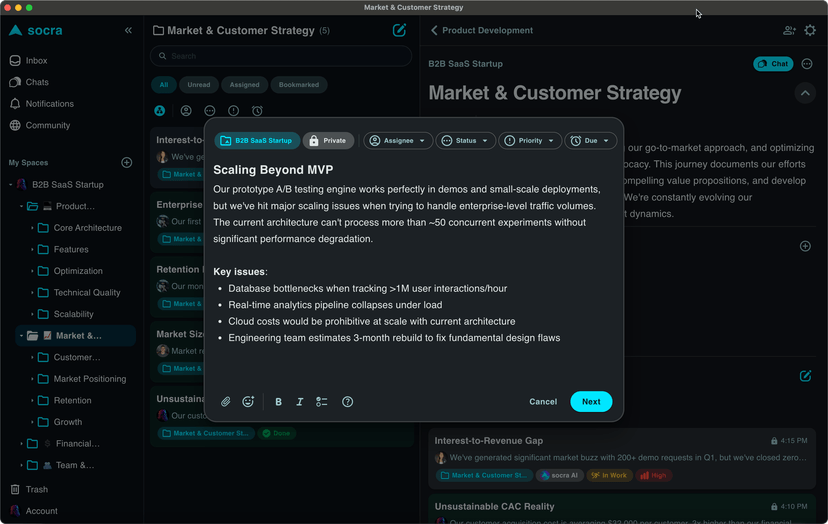
Task: Open the settings gear icon
Action: (810, 31)
